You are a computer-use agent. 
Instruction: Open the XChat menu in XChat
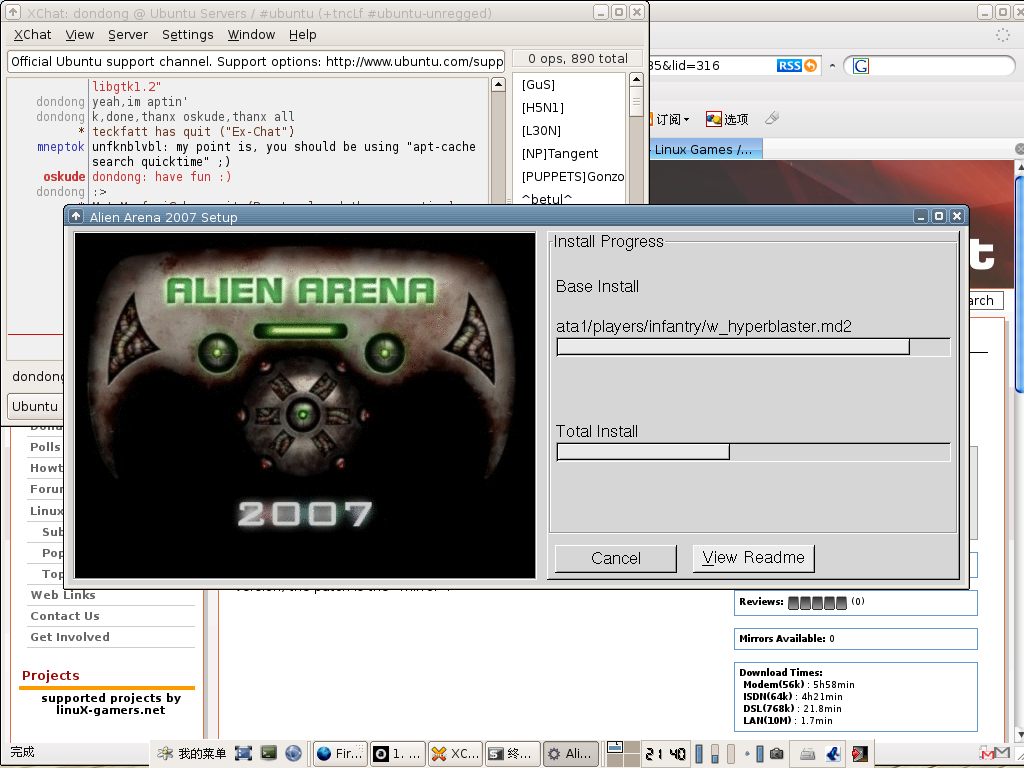[x=32, y=35]
